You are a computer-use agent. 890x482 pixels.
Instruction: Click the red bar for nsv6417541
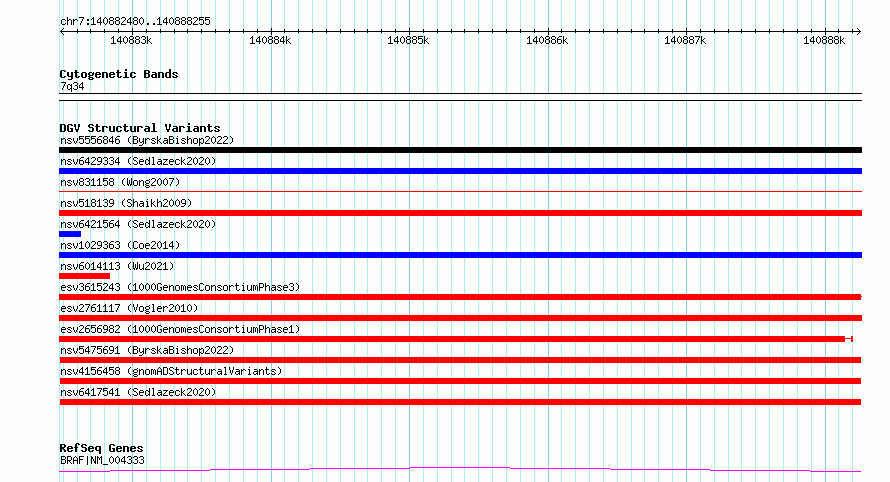click(460, 402)
